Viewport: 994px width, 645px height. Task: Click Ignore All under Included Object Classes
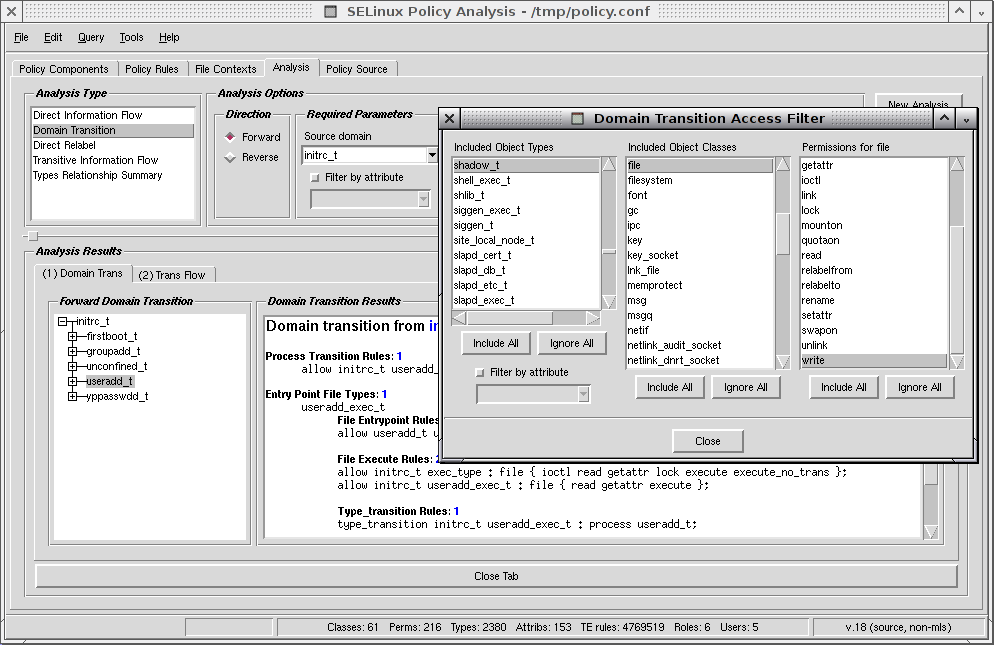point(746,388)
